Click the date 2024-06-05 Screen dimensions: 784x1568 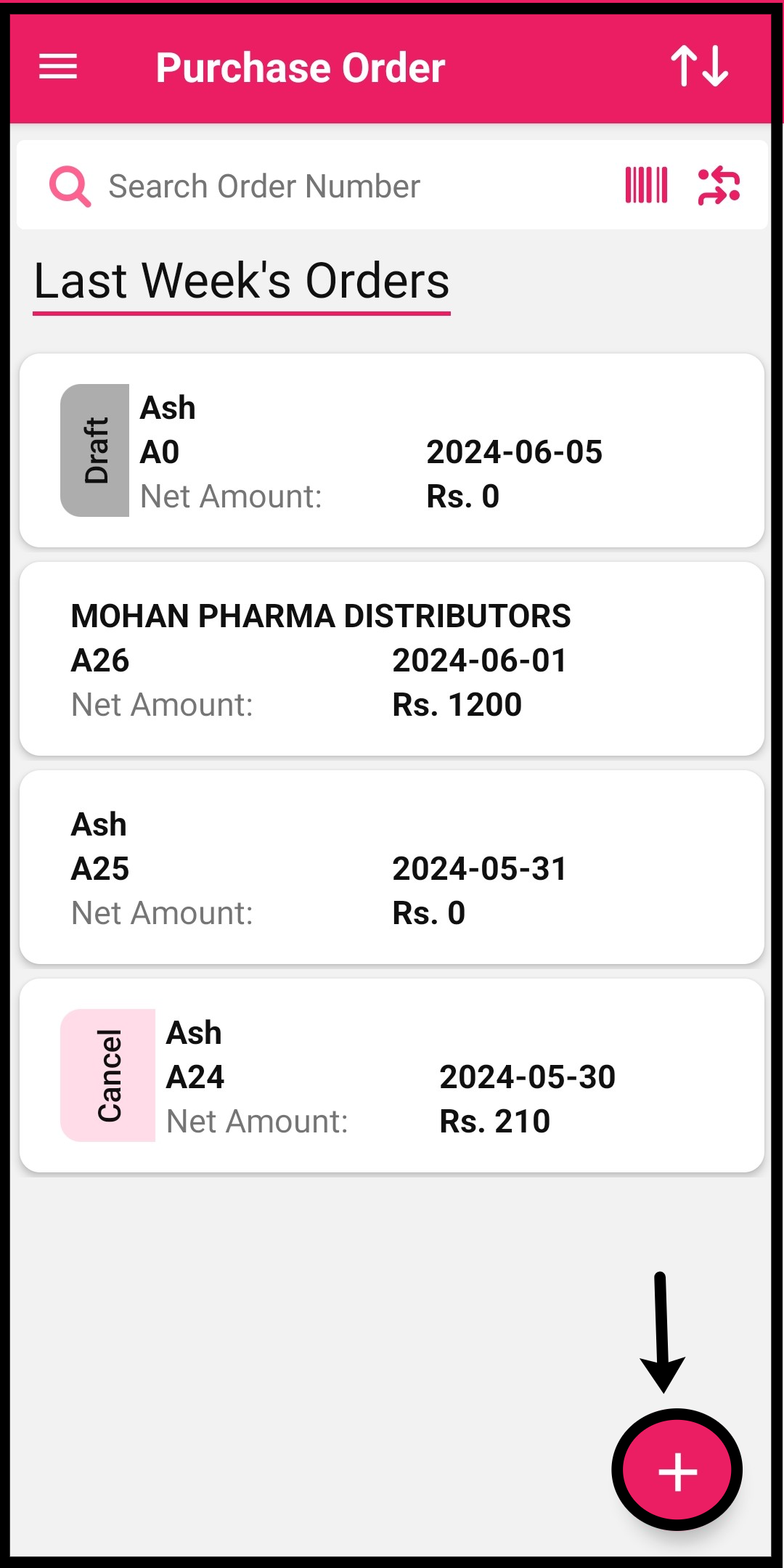tap(514, 452)
